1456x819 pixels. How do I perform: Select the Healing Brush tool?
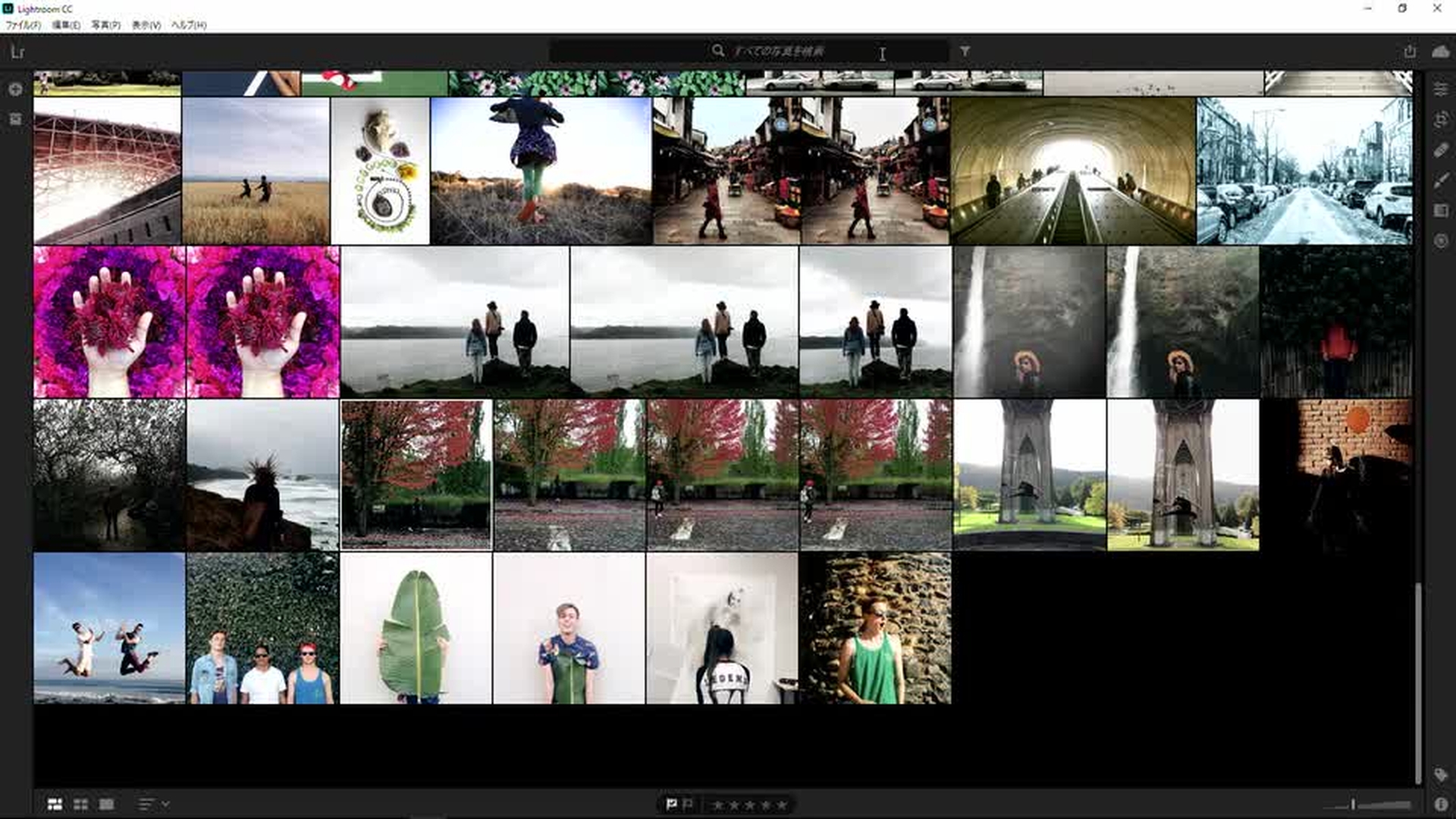(1441, 150)
